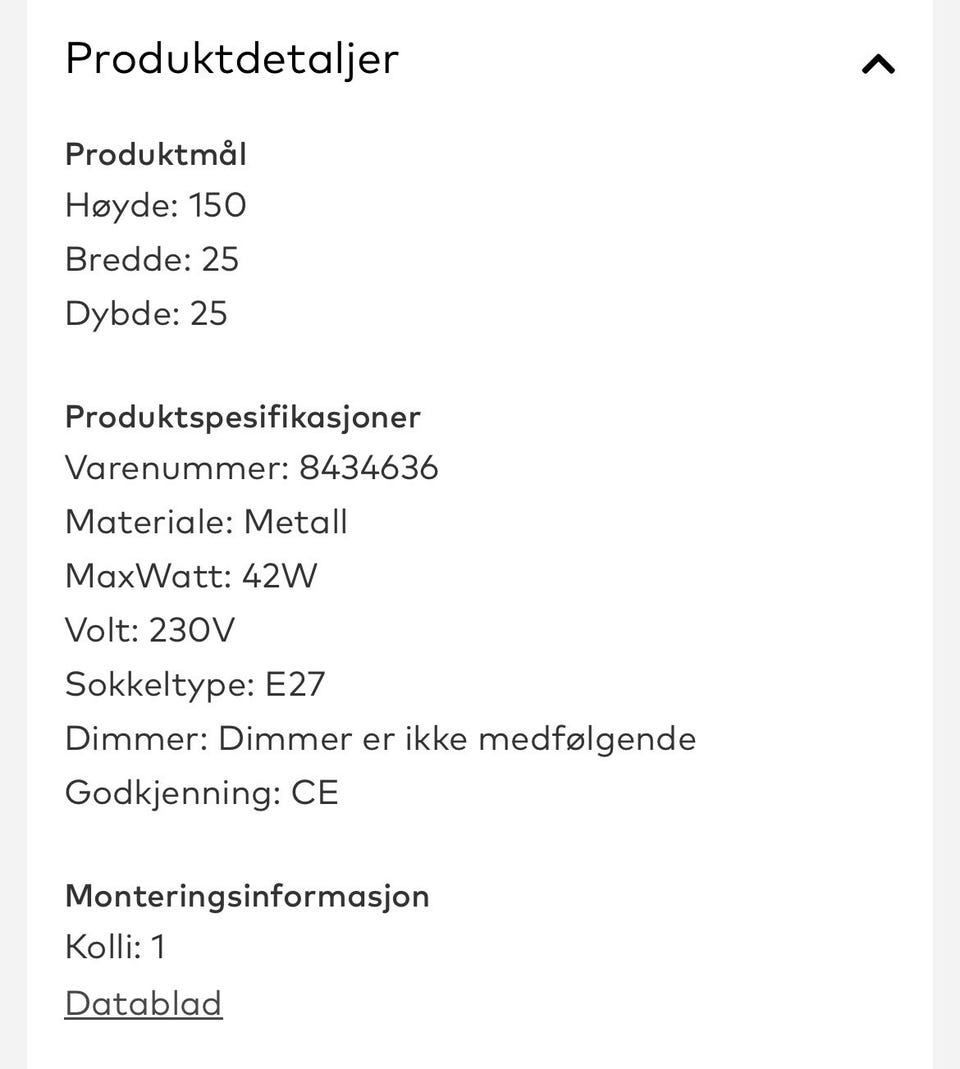Click the Sokkeltype: E27 line
960x1069 pixels.
195,684
